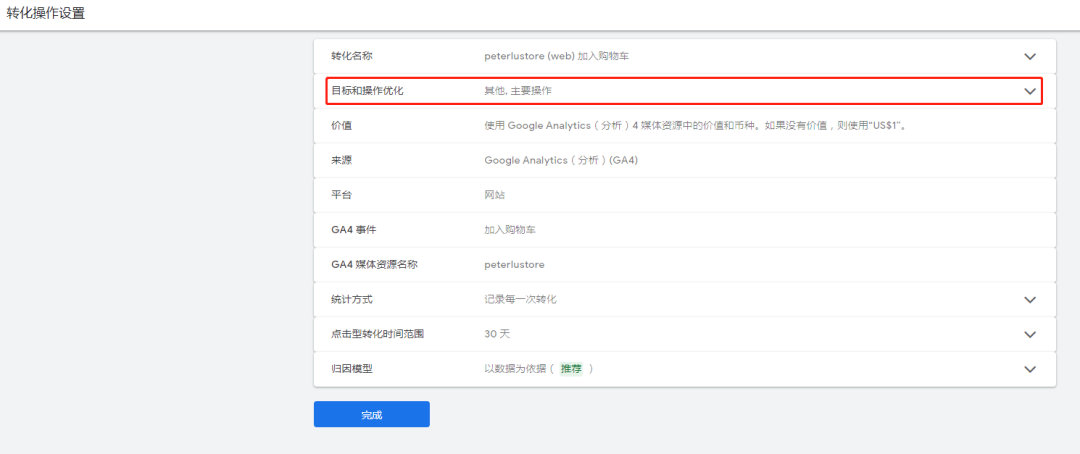Click the GA4 媒体资源名称 label

click(x=374, y=265)
